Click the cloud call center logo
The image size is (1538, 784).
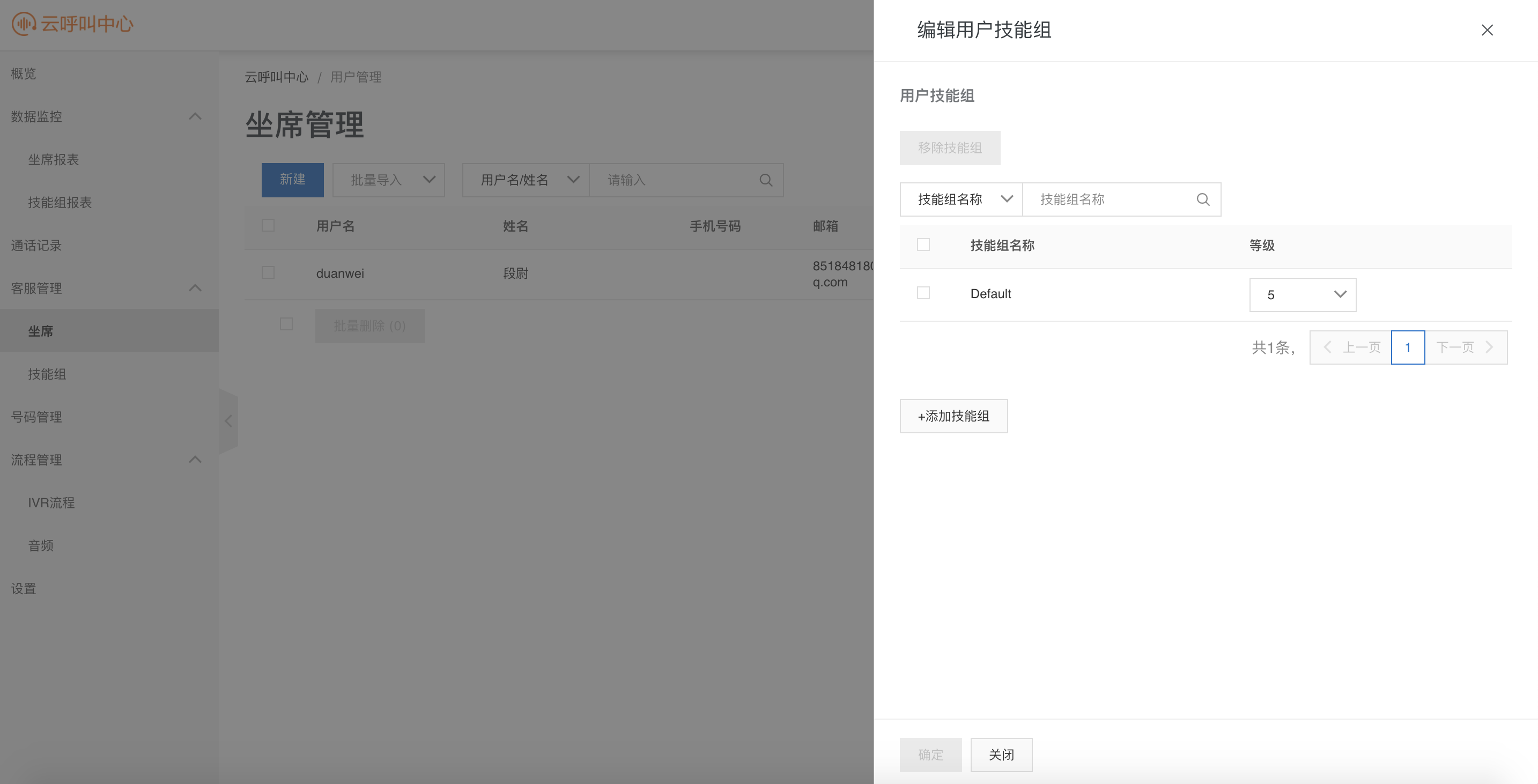[x=72, y=24]
